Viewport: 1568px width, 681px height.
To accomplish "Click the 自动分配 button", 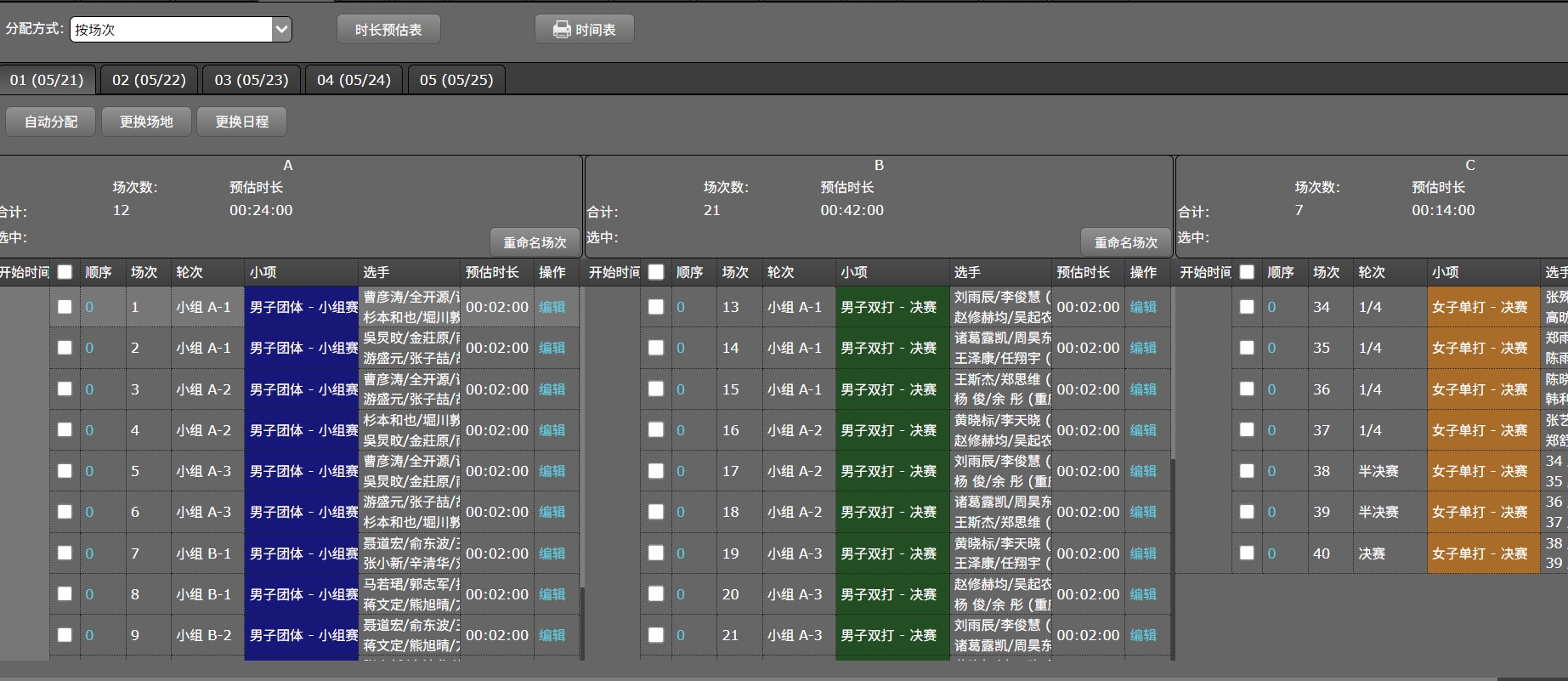I will 51,122.
